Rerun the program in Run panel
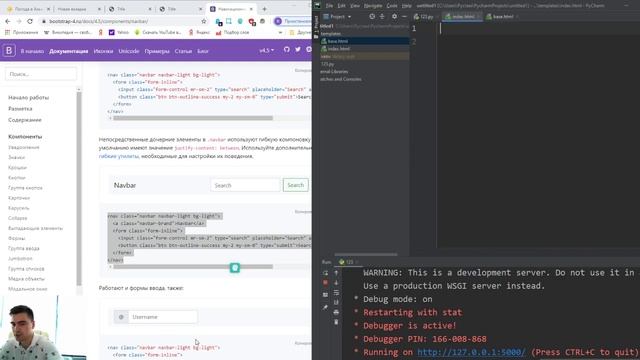640x360 pixels. (325, 273)
